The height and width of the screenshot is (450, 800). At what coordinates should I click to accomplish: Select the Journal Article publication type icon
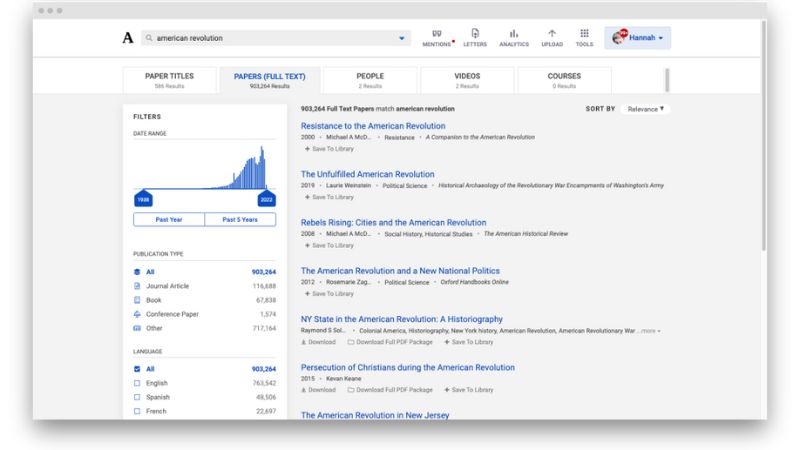(138, 286)
